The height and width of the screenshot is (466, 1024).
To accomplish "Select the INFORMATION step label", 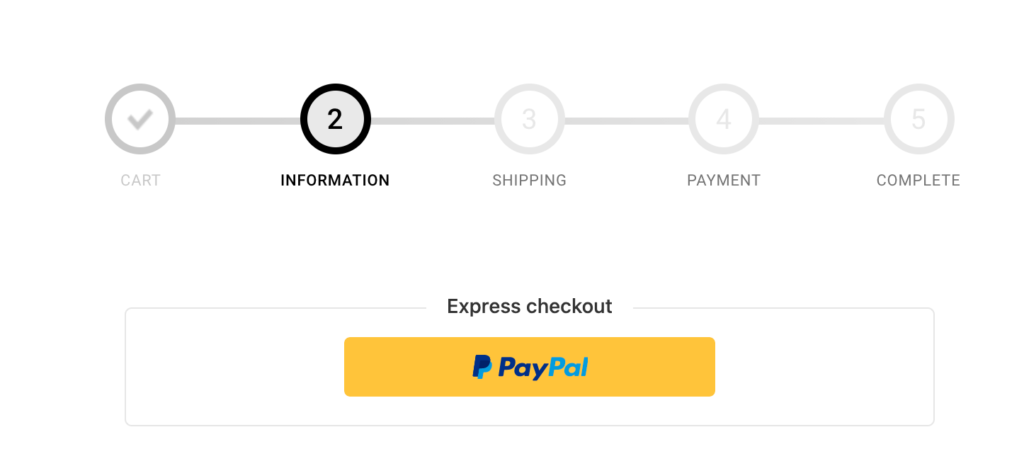I will coord(335,181).
